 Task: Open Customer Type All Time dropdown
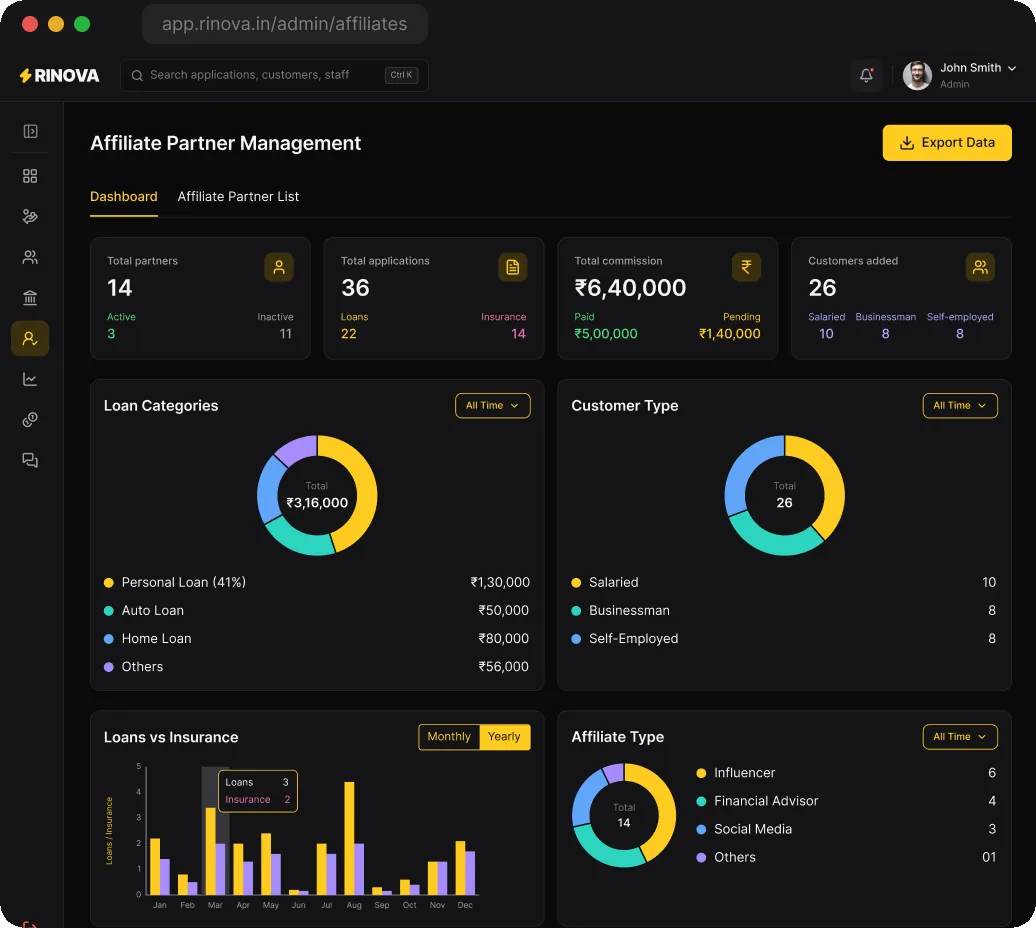[x=960, y=406]
